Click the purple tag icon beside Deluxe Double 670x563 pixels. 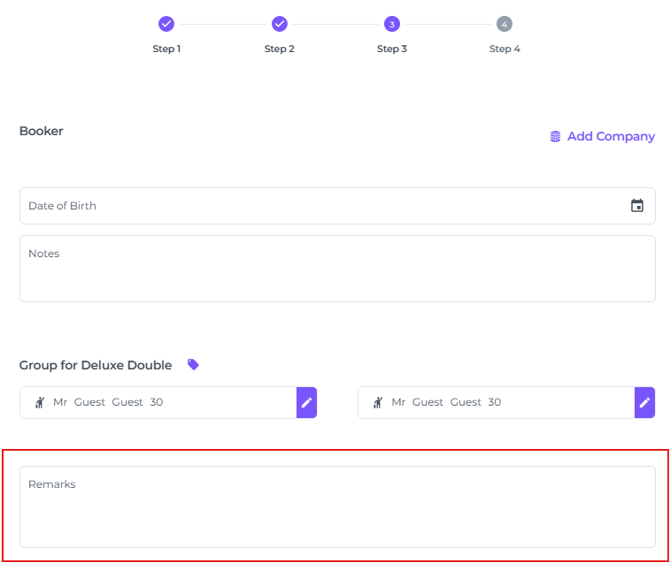[193, 365]
